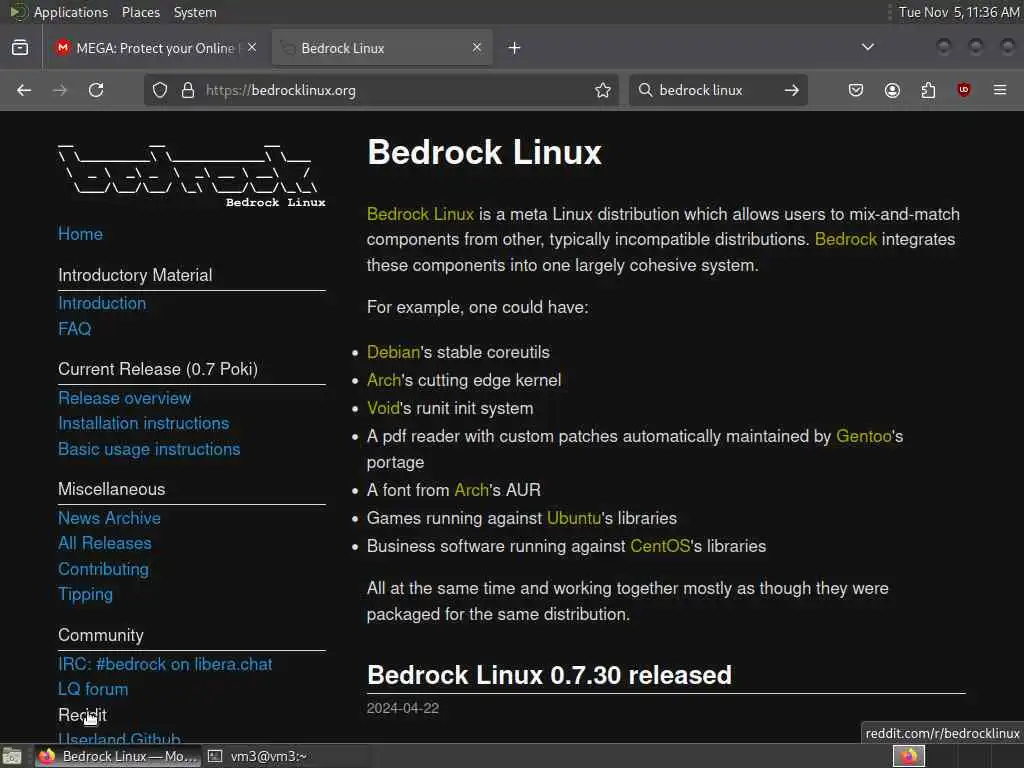Click the clock showing Tue Nov 5

pyautogui.click(x=958, y=12)
